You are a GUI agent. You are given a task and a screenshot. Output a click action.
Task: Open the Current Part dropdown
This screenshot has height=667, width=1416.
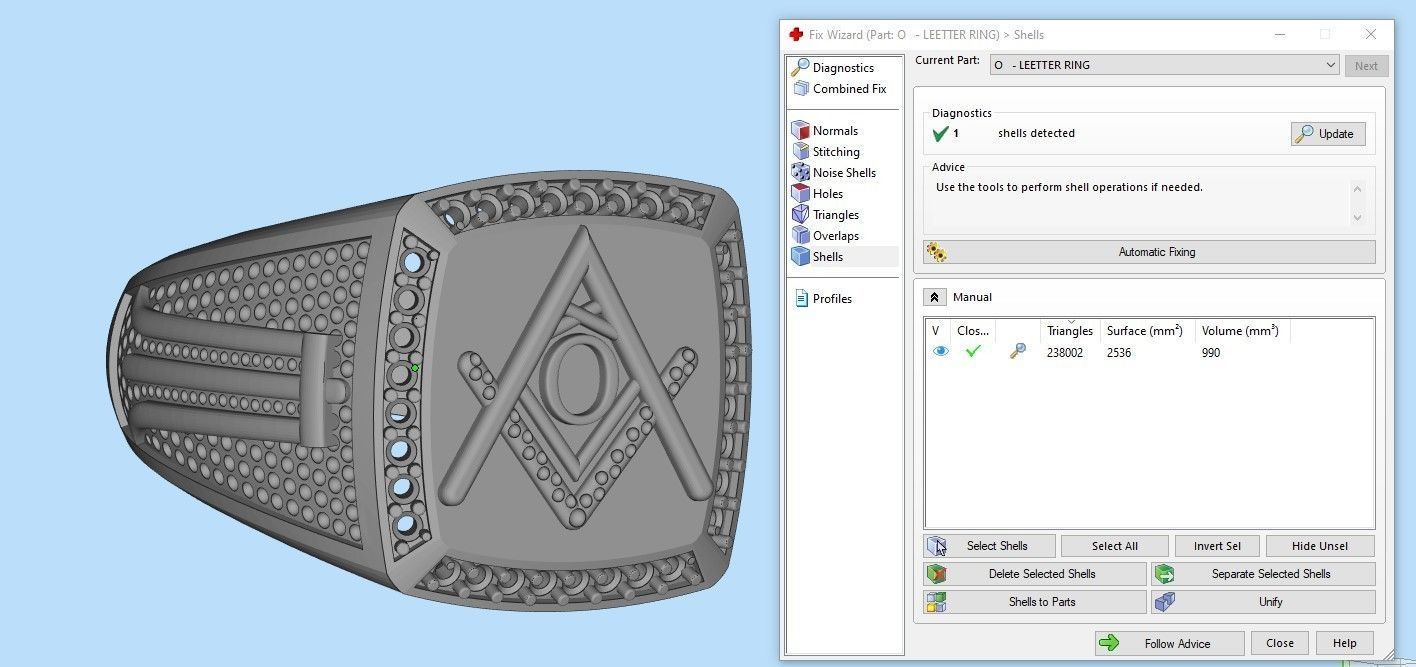click(x=1164, y=65)
